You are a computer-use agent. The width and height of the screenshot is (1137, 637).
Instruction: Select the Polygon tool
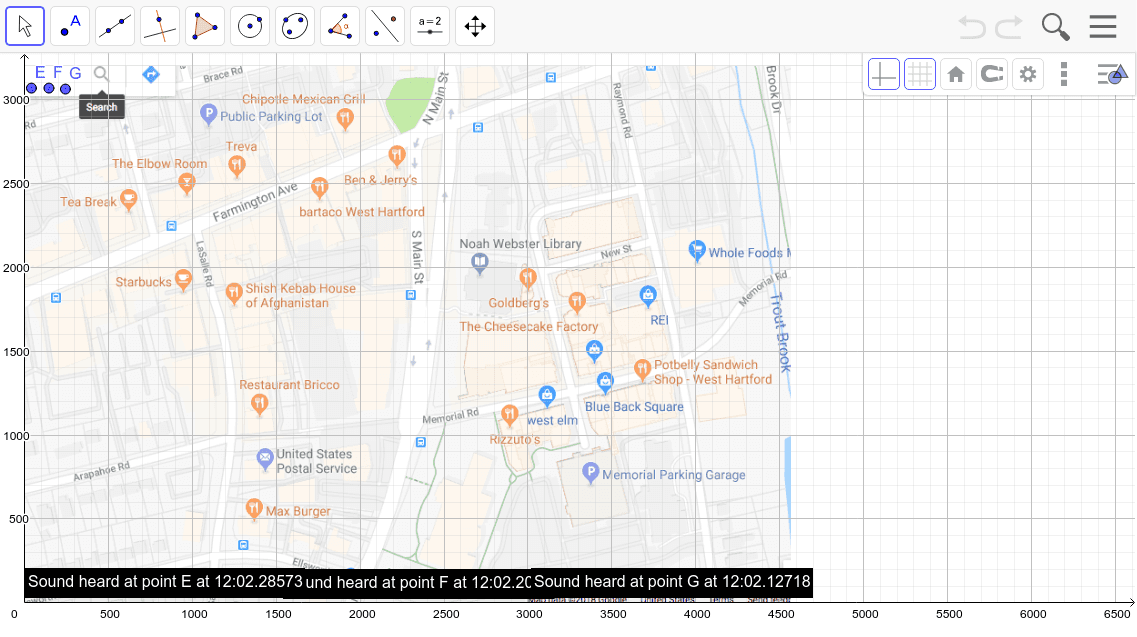[x=205, y=26]
